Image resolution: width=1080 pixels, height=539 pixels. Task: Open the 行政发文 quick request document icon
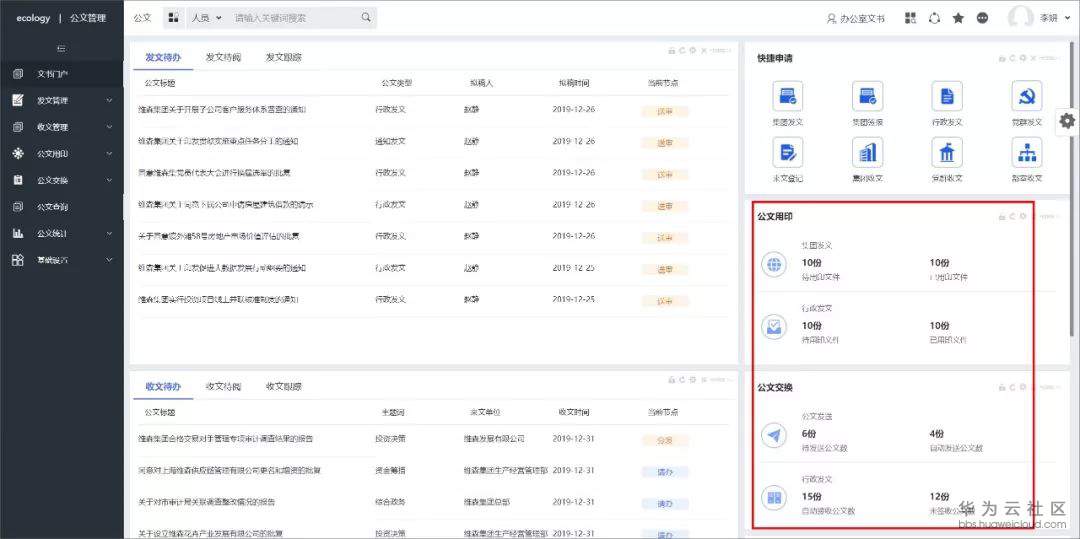coord(947,96)
